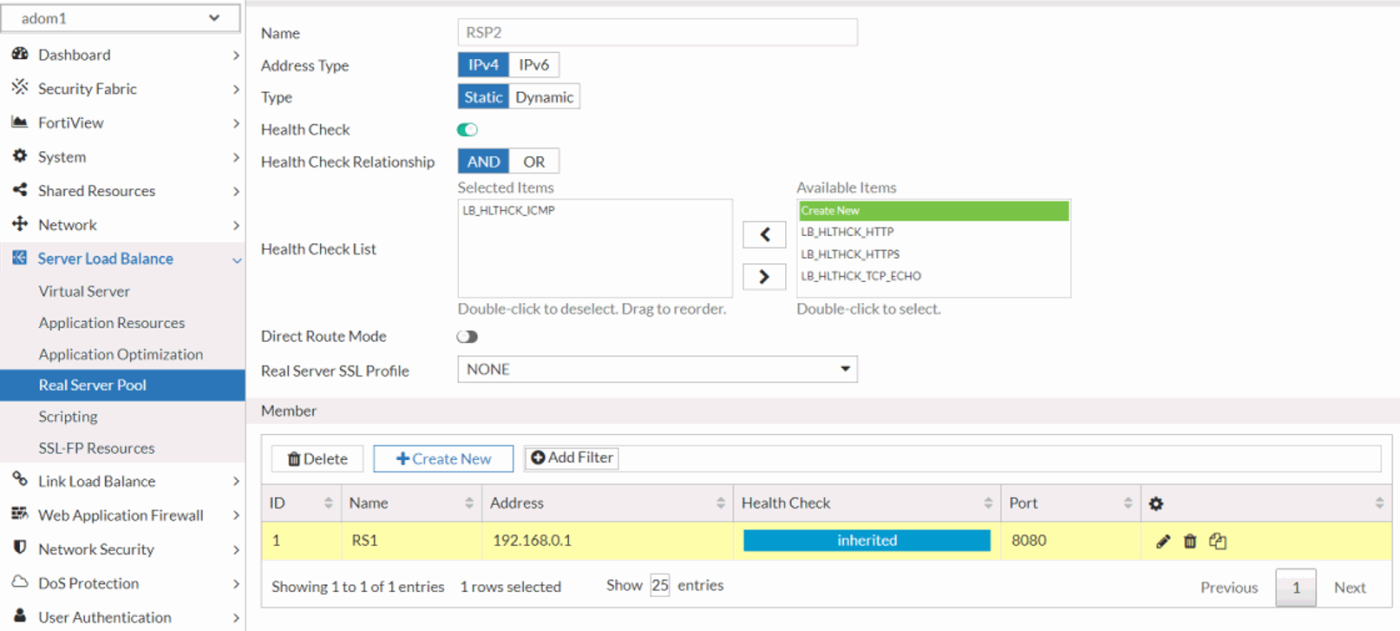Open the adom1 selector dropdown

tap(120, 17)
